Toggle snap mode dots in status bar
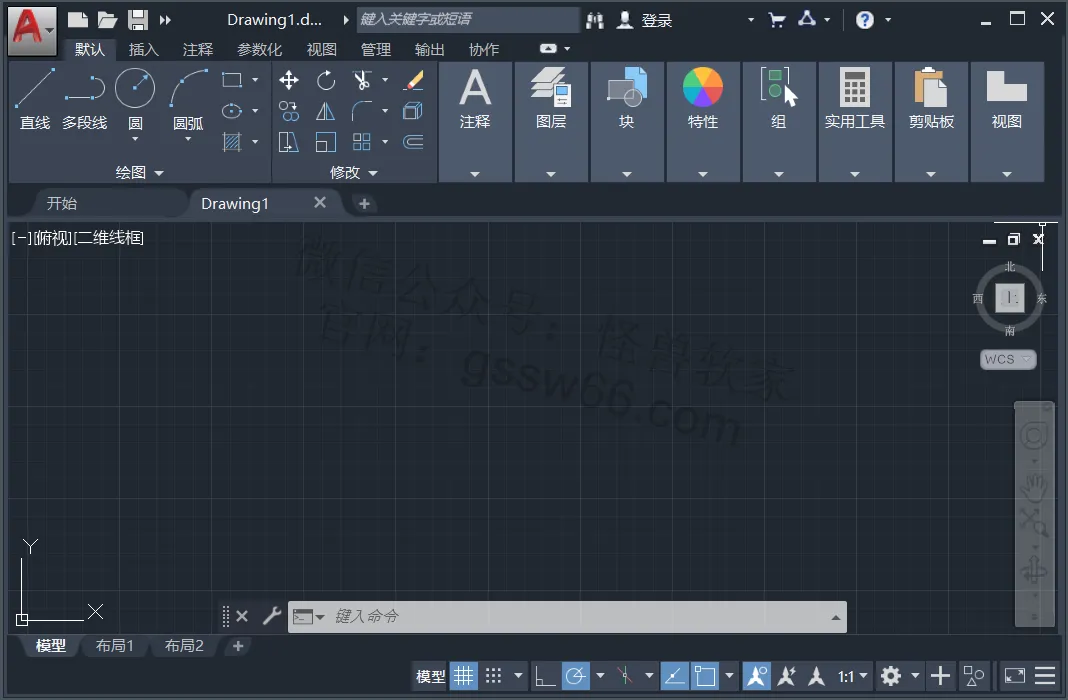The image size is (1068, 700). click(494, 676)
